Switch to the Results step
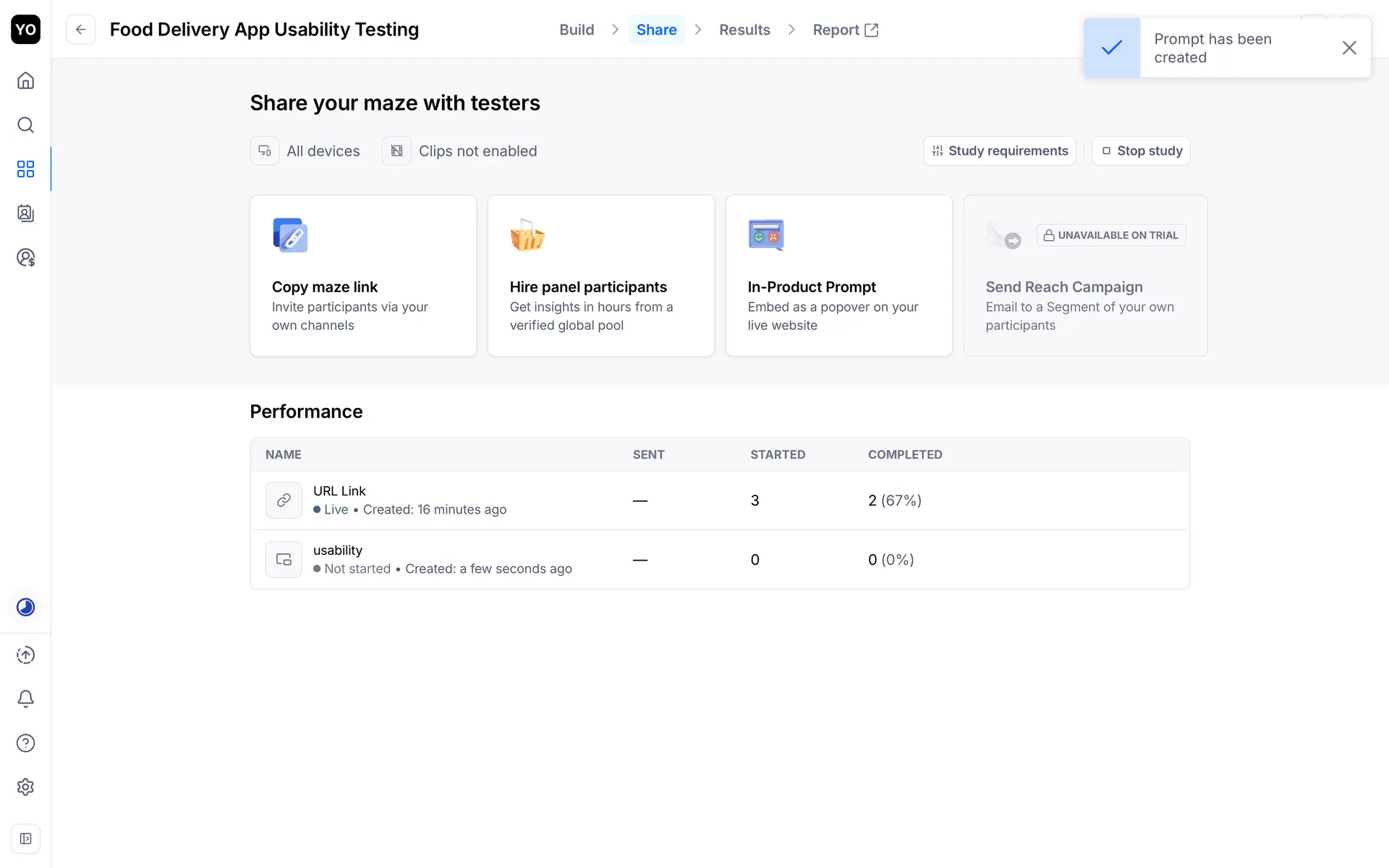The image size is (1389, 868). [x=744, y=30]
